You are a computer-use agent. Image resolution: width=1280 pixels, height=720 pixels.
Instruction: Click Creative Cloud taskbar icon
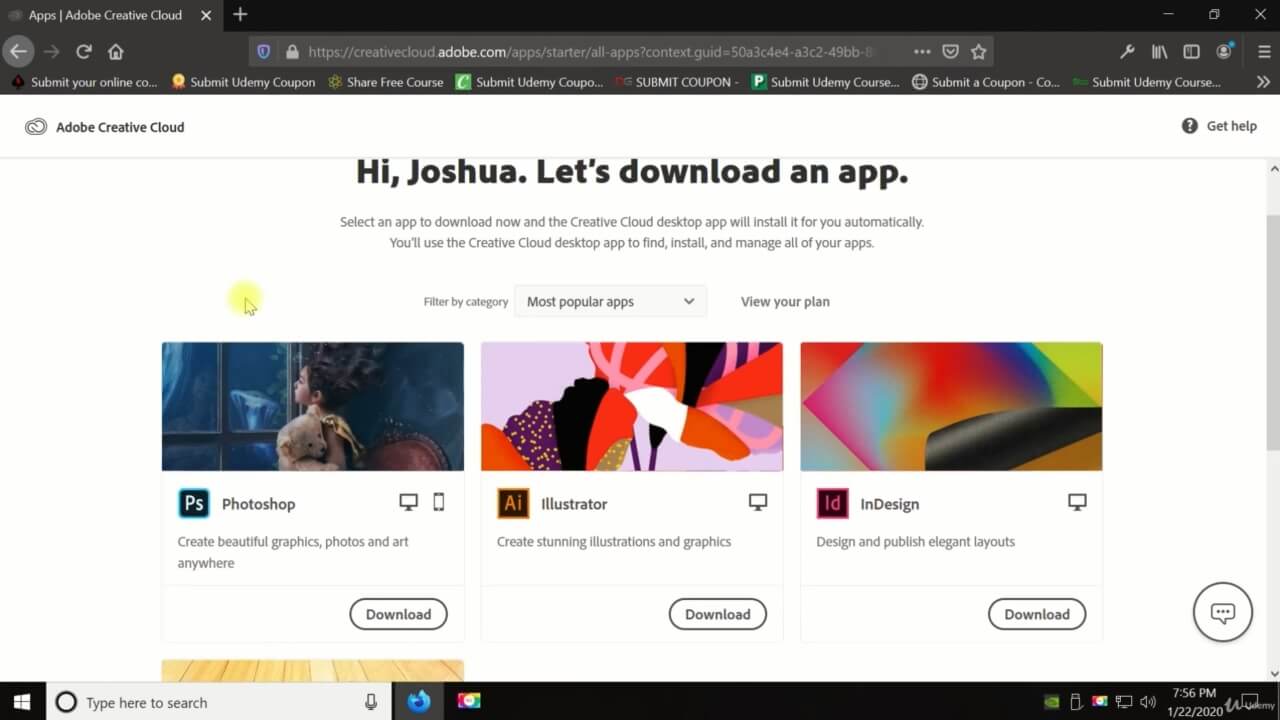(x=469, y=702)
